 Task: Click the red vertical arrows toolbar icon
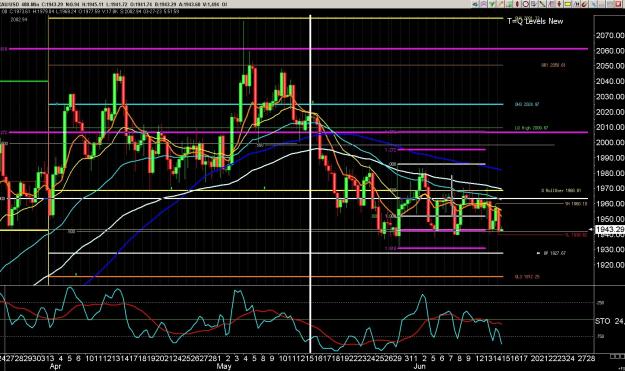(559, 4)
